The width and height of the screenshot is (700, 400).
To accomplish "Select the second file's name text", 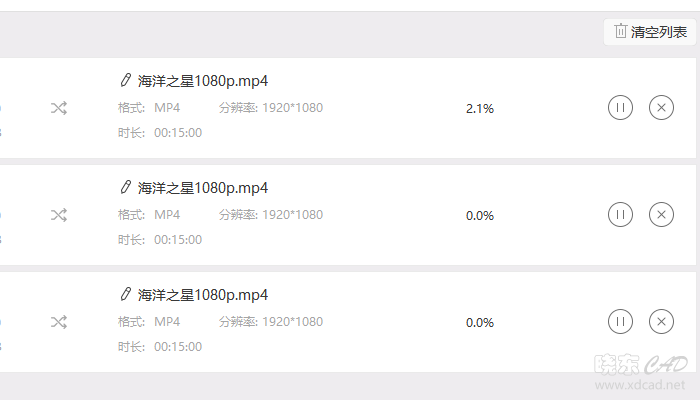I will 203,188.
